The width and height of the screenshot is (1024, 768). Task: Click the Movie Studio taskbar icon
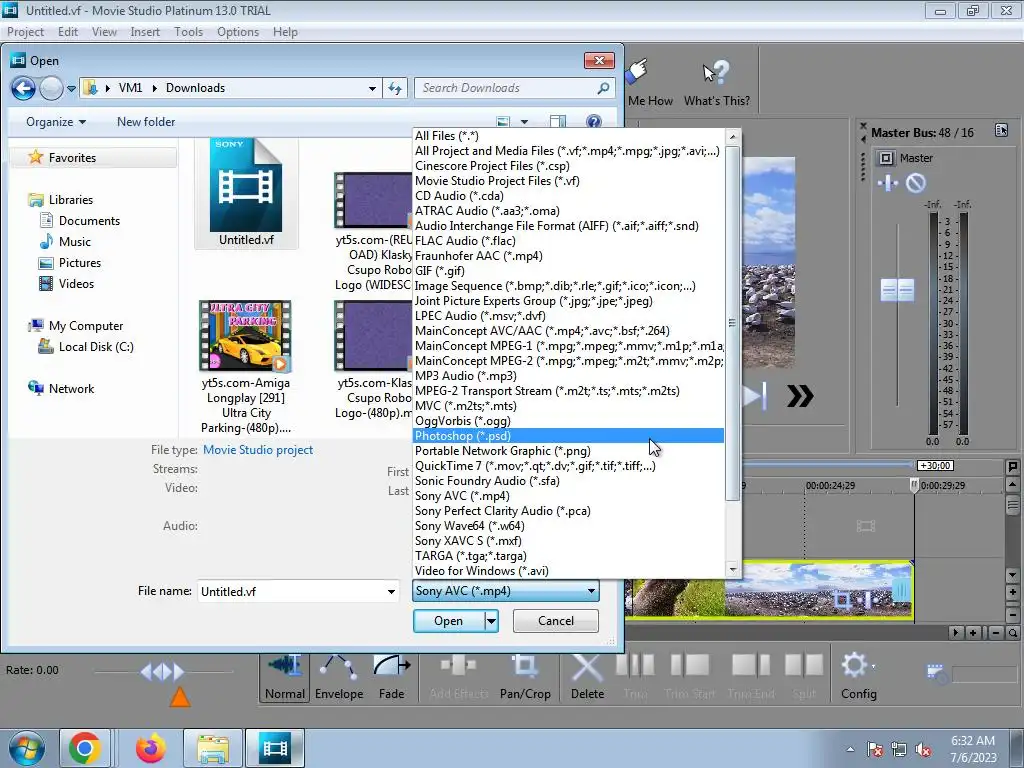click(275, 748)
